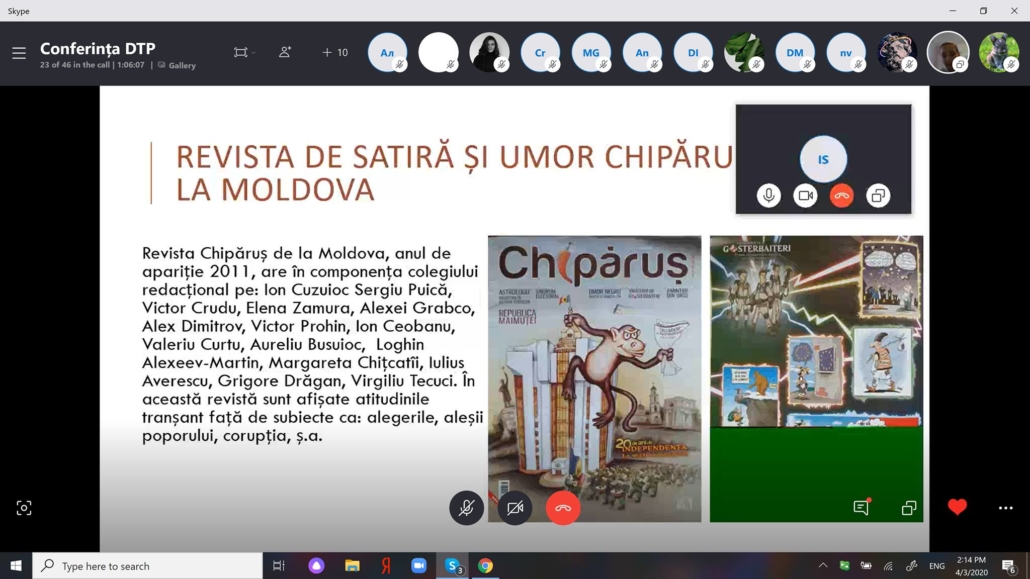Click the Skype taskbar icon
This screenshot has width=1030, height=579.
tap(453, 566)
